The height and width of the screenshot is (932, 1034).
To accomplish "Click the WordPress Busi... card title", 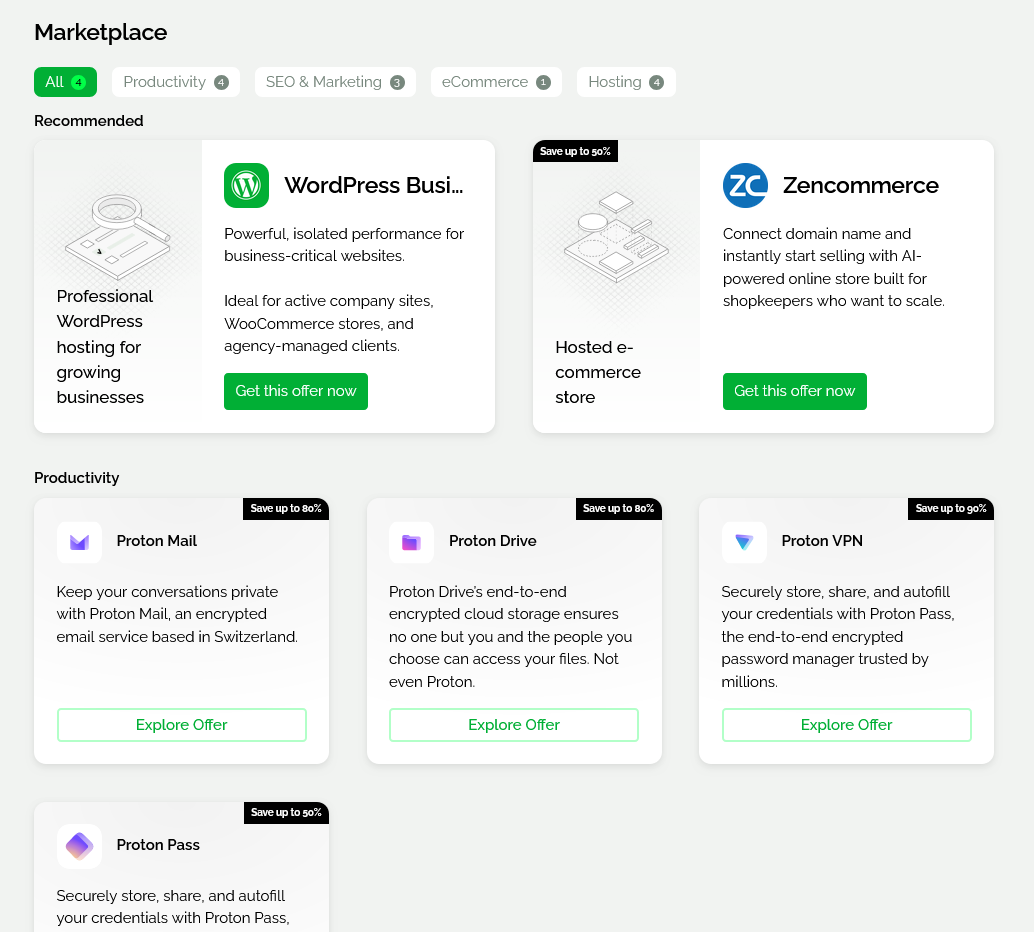I will [x=374, y=185].
